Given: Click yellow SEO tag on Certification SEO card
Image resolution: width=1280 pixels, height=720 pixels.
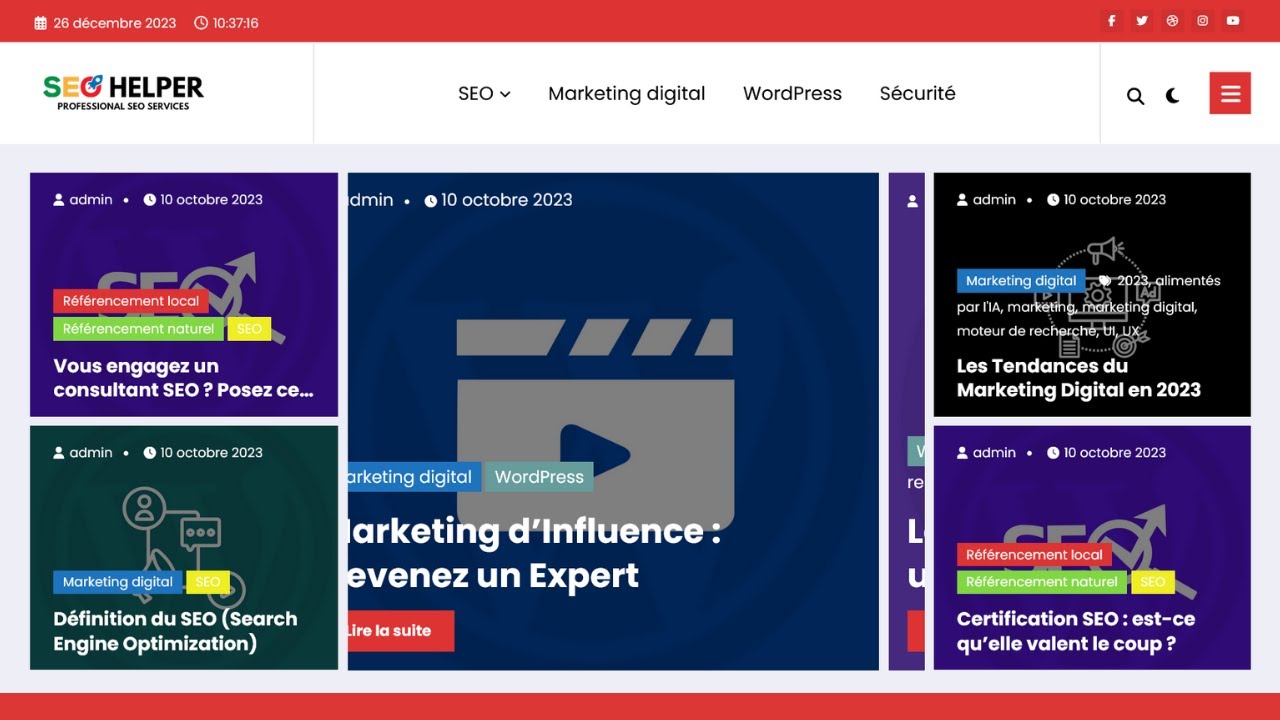Looking at the screenshot, I should coord(1153,582).
